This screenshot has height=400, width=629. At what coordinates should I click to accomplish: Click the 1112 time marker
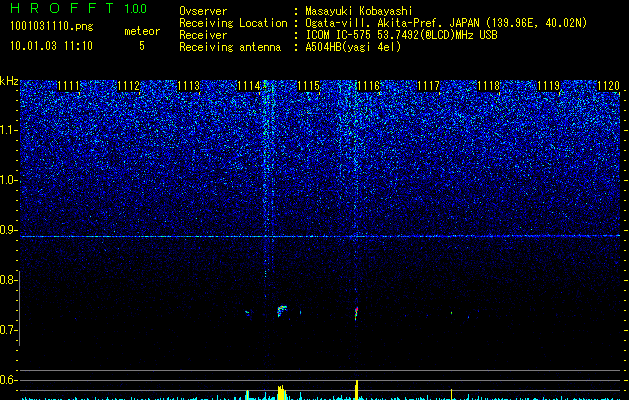tap(128, 86)
